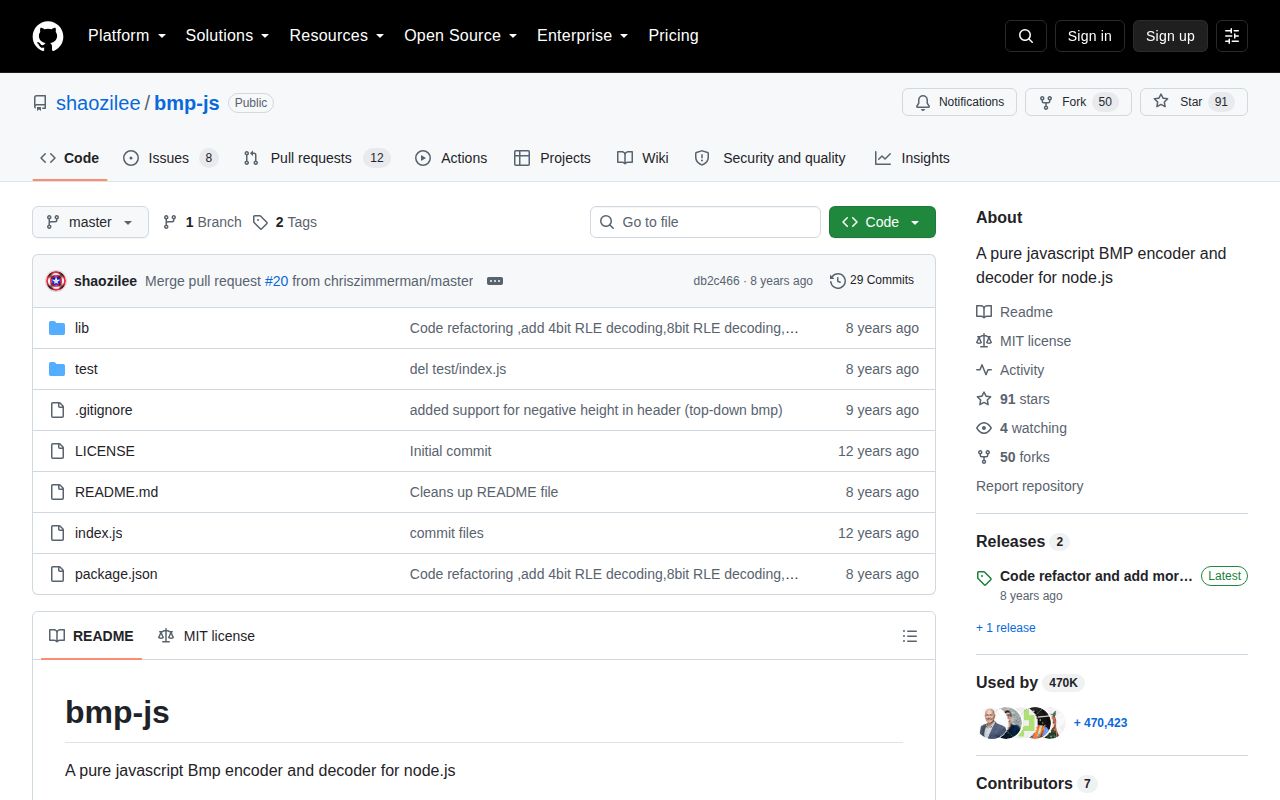
Task: Open the green Code dropdown
Action: [882, 222]
